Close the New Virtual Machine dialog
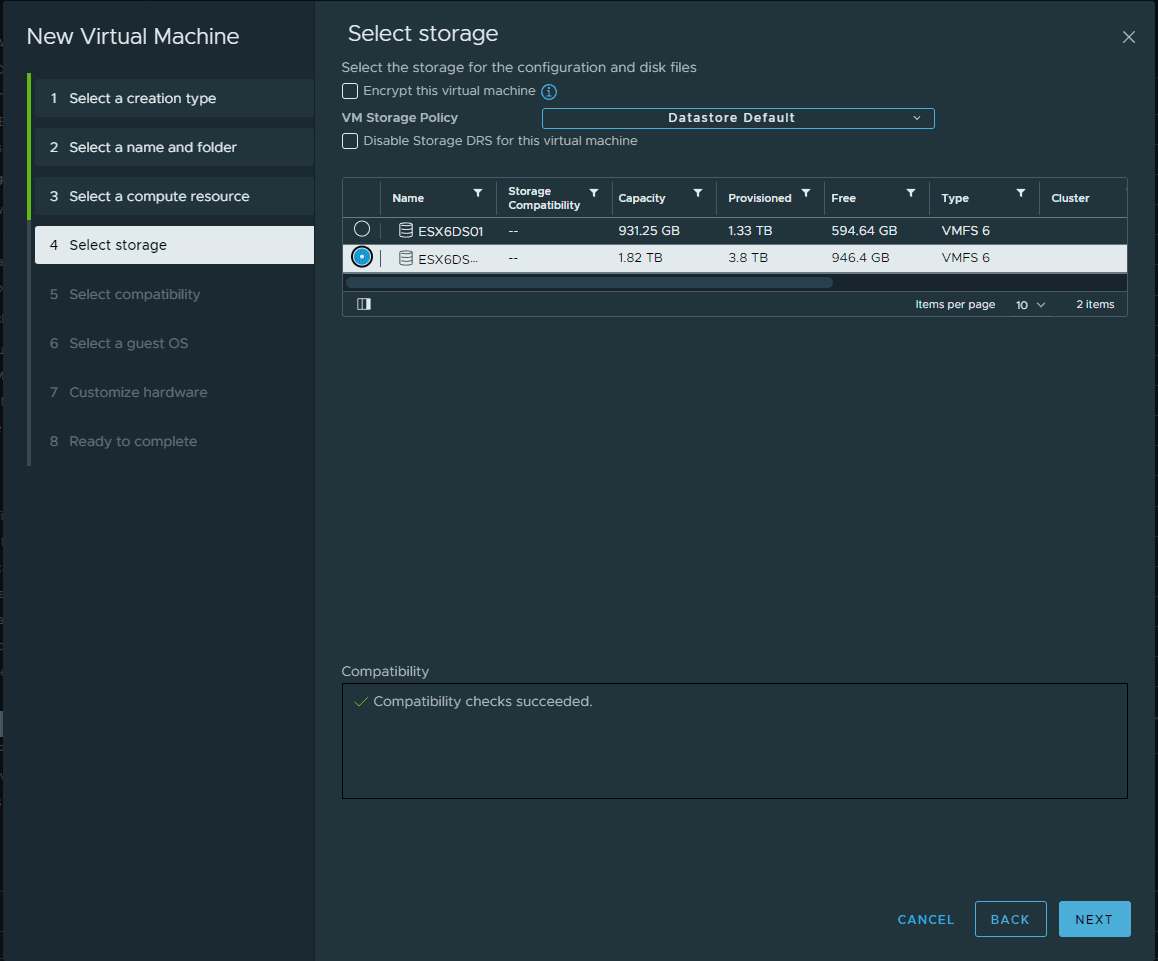Viewport: 1158px width, 961px height. 1129,37
